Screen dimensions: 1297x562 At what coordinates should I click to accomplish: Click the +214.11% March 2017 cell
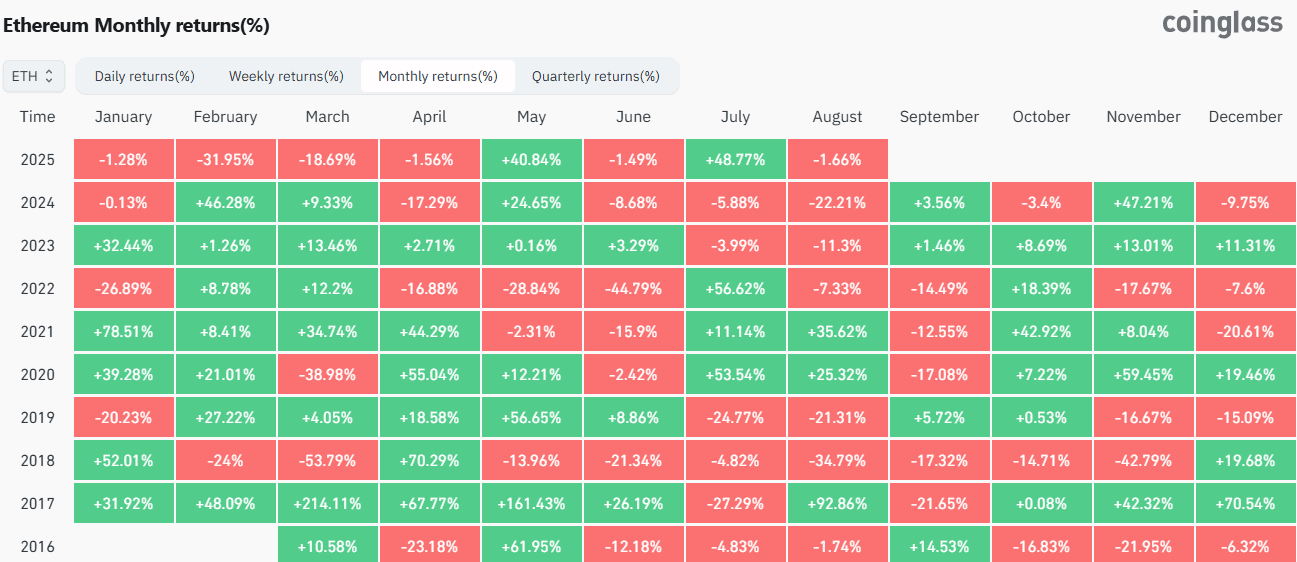[327, 504]
